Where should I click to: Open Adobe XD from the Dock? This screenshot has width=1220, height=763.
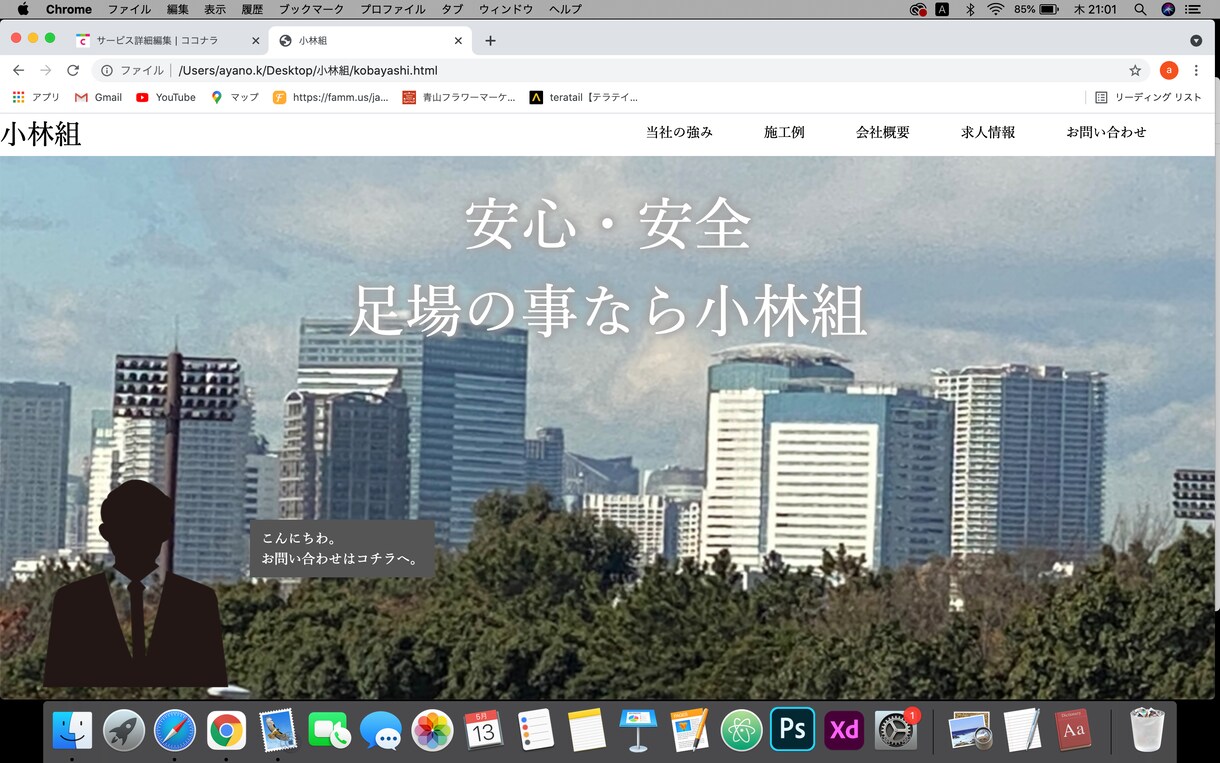(x=844, y=730)
